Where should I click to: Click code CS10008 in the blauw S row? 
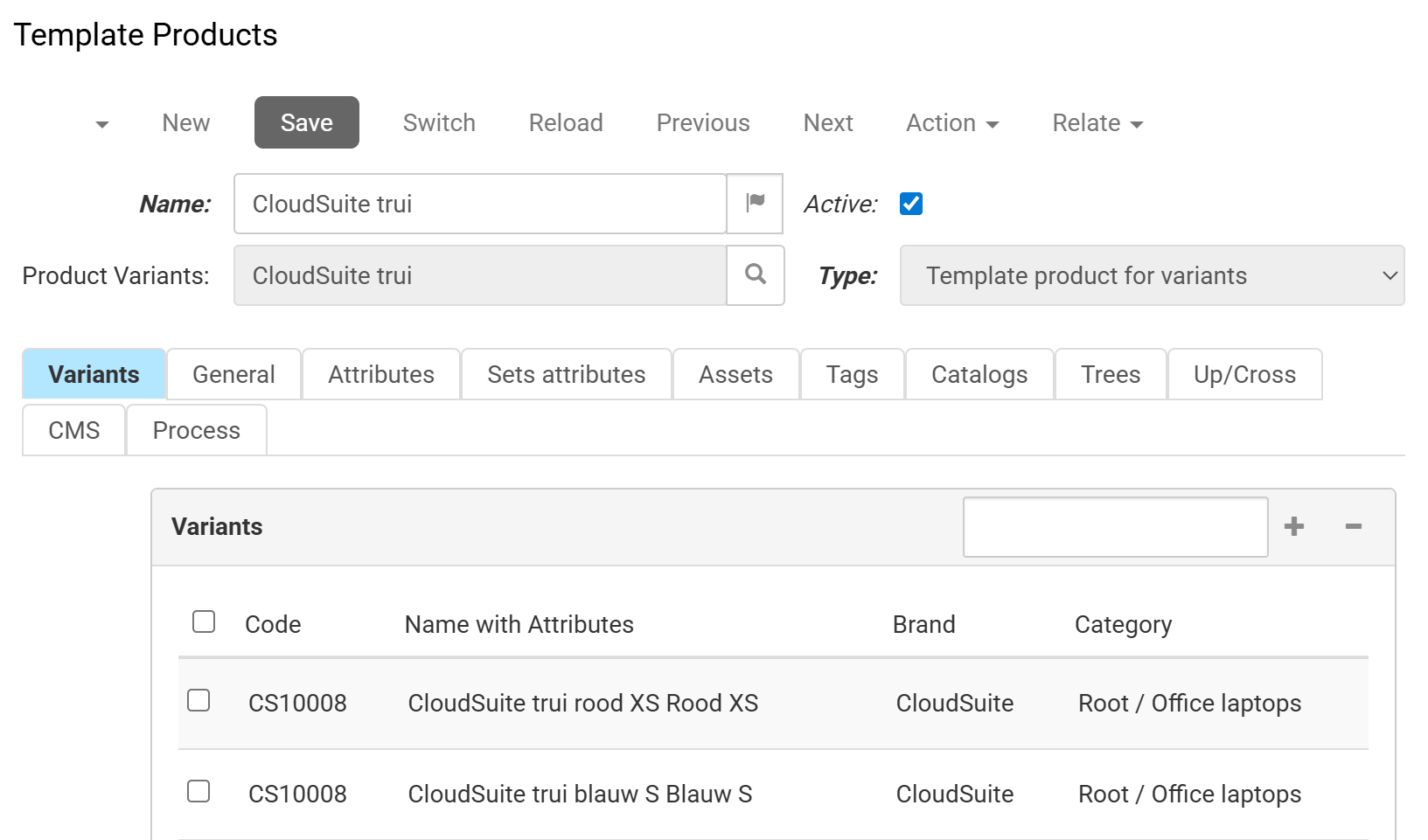(x=297, y=794)
